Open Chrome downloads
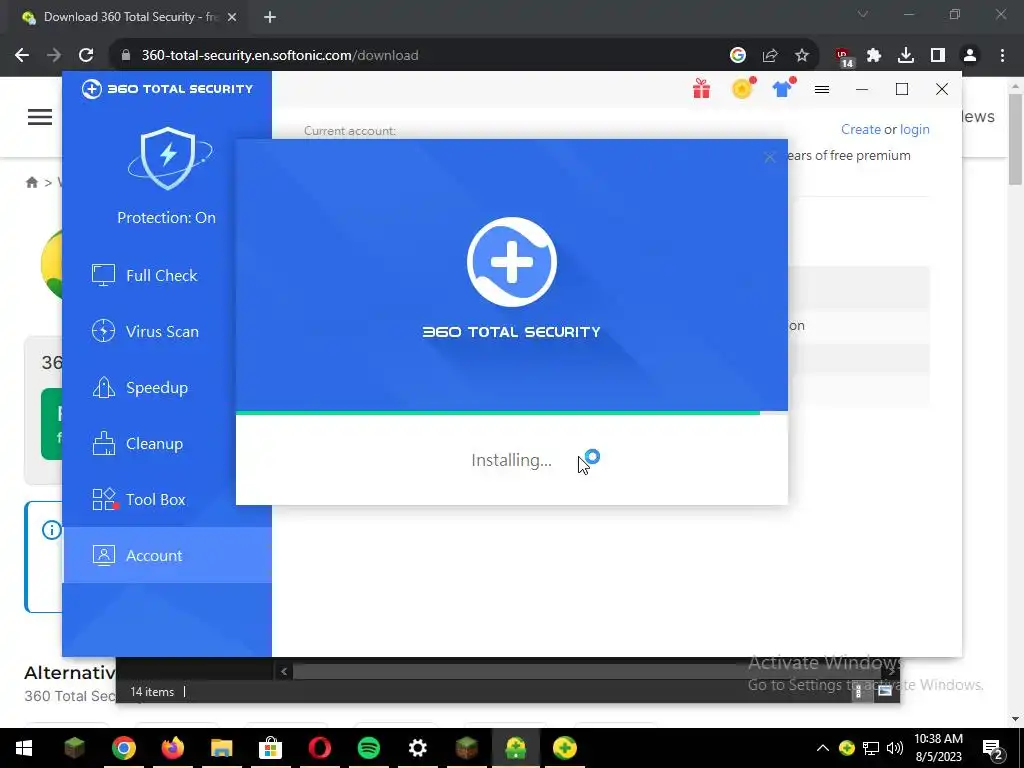This screenshot has height=768, width=1024. [x=906, y=56]
